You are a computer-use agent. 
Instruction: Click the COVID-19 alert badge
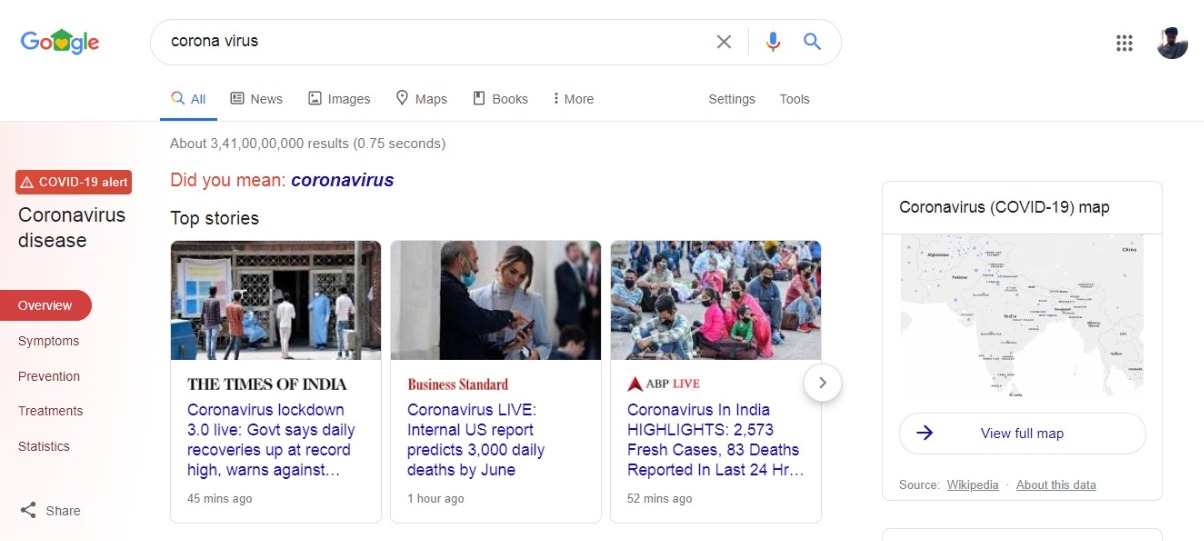pyautogui.click(x=74, y=182)
